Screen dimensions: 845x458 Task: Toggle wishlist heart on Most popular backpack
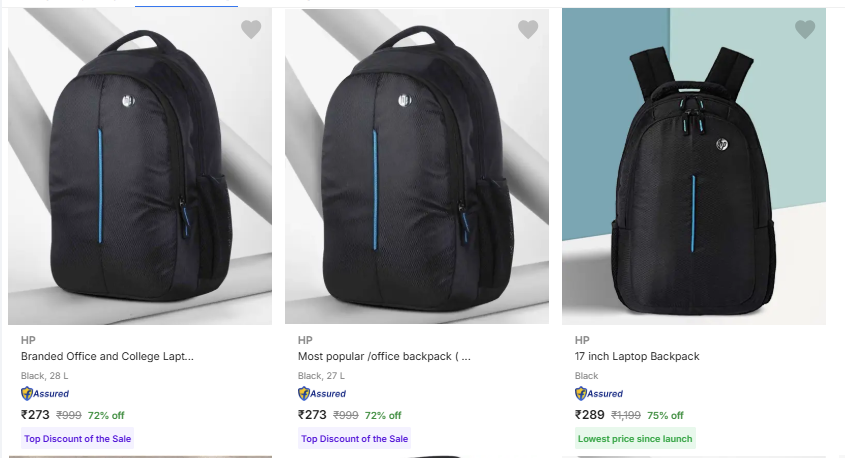pos(528,30)
